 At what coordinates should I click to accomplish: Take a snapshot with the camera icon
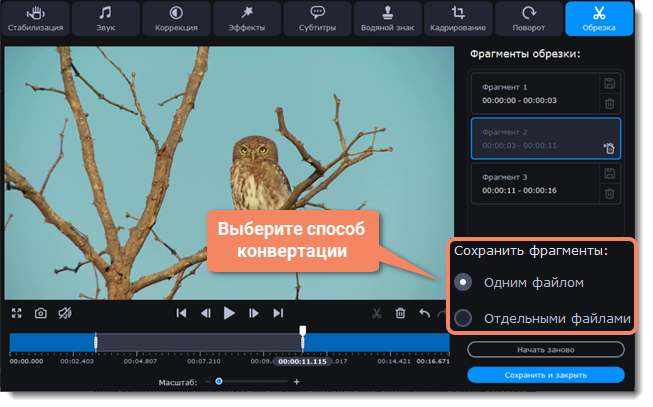tap(41, 313)
